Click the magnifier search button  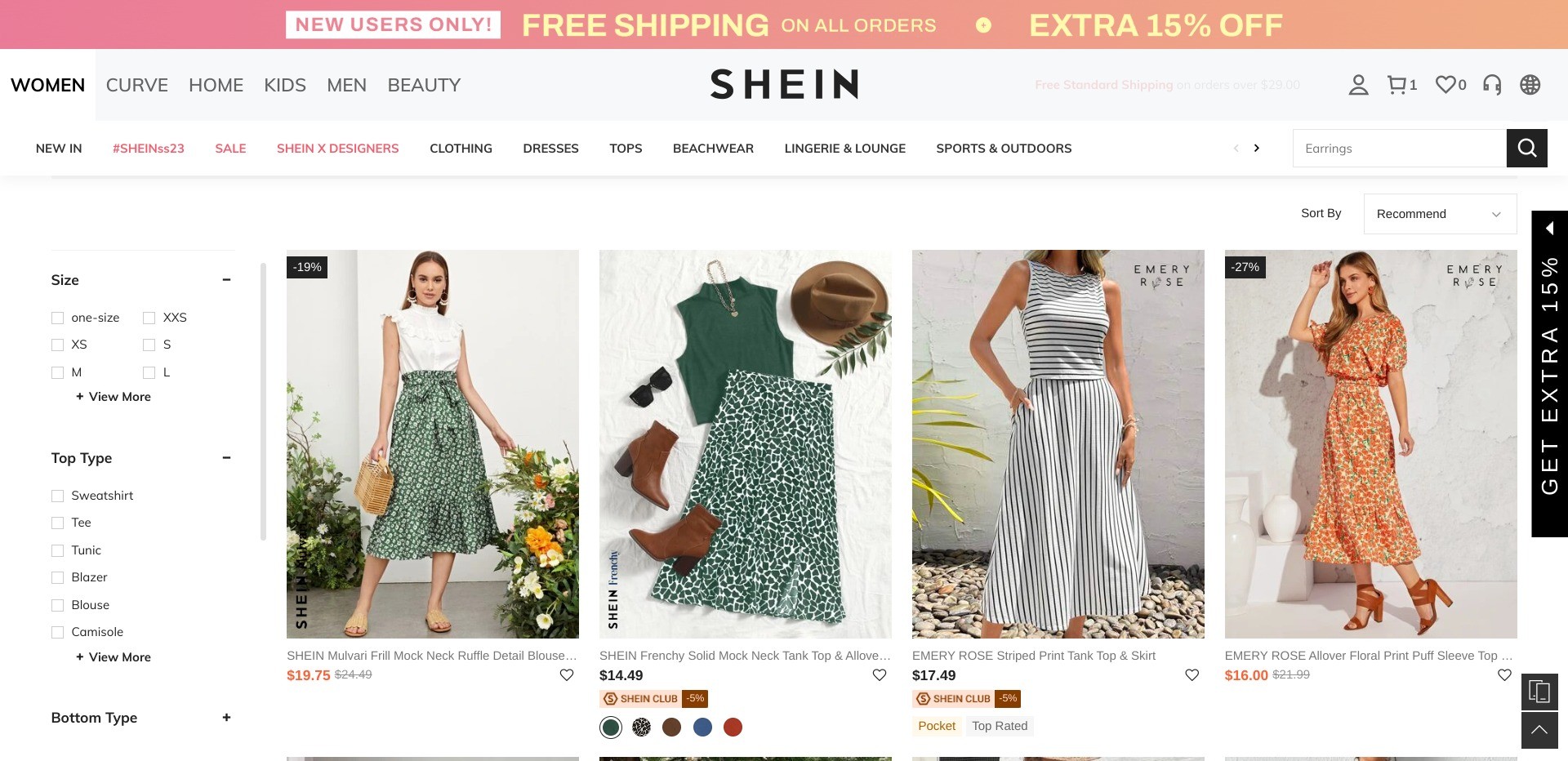[1526, 149]
